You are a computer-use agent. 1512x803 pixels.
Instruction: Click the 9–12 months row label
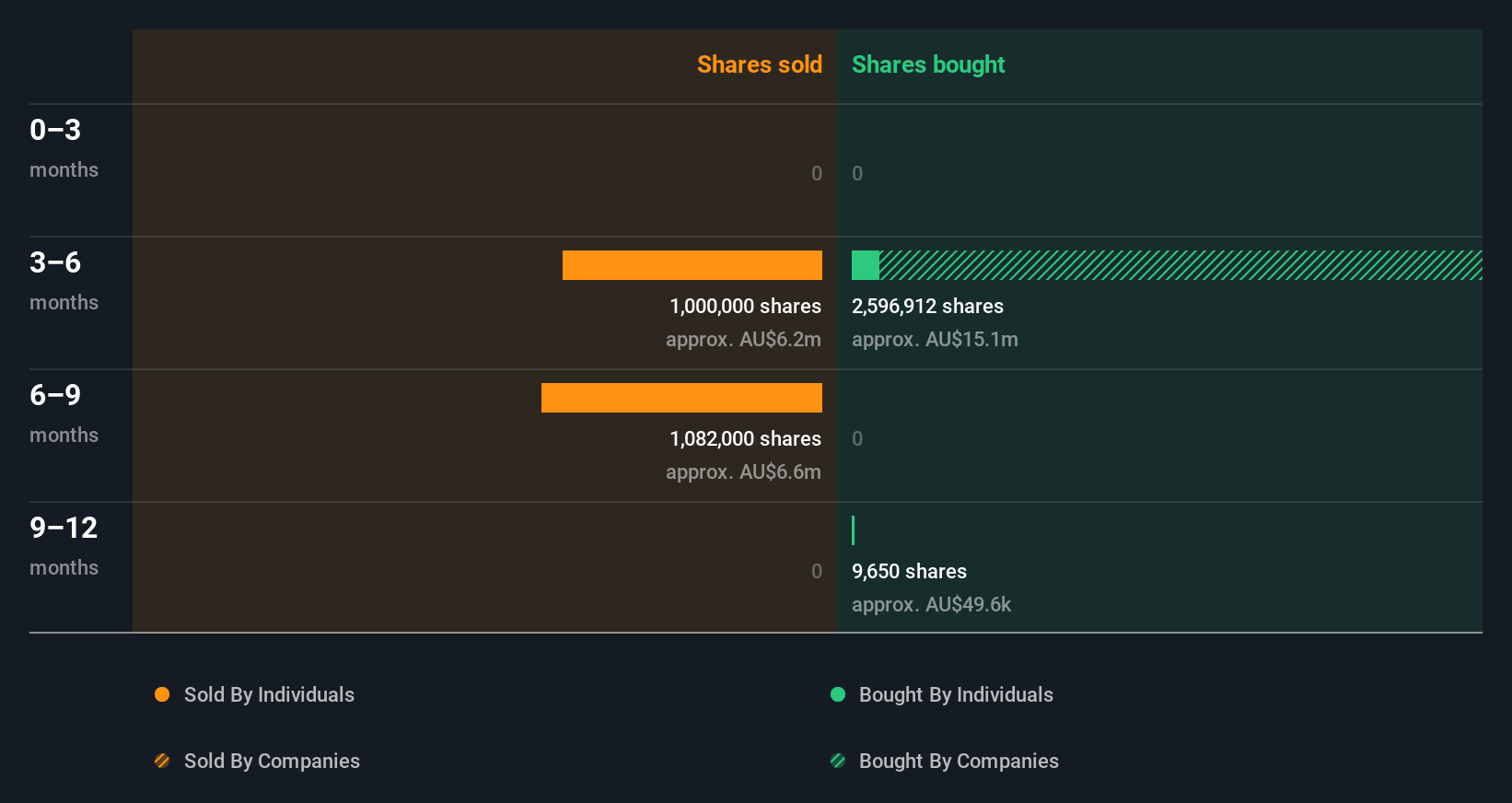coord(64,546)
